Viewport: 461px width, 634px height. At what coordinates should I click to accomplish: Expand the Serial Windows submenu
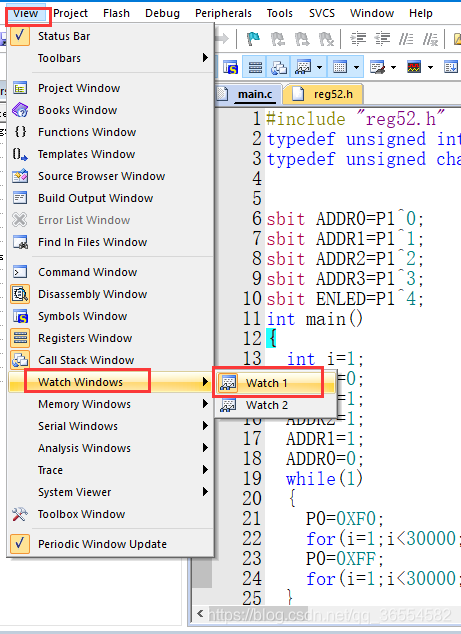point(110,426)
